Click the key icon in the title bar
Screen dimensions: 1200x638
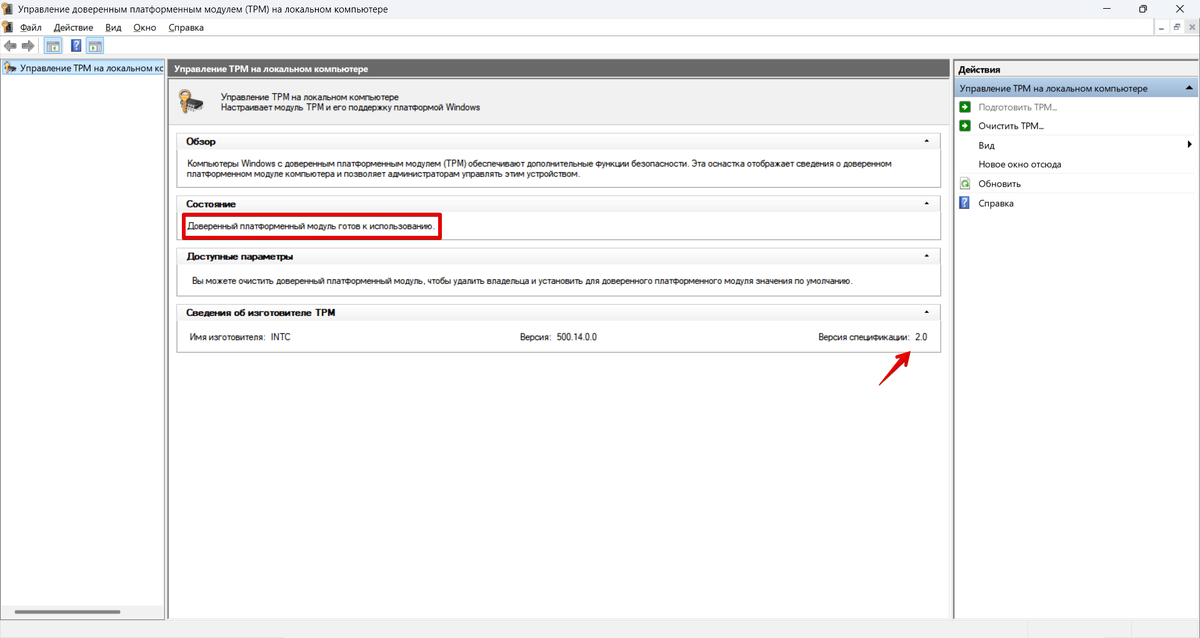pos(8,9)
